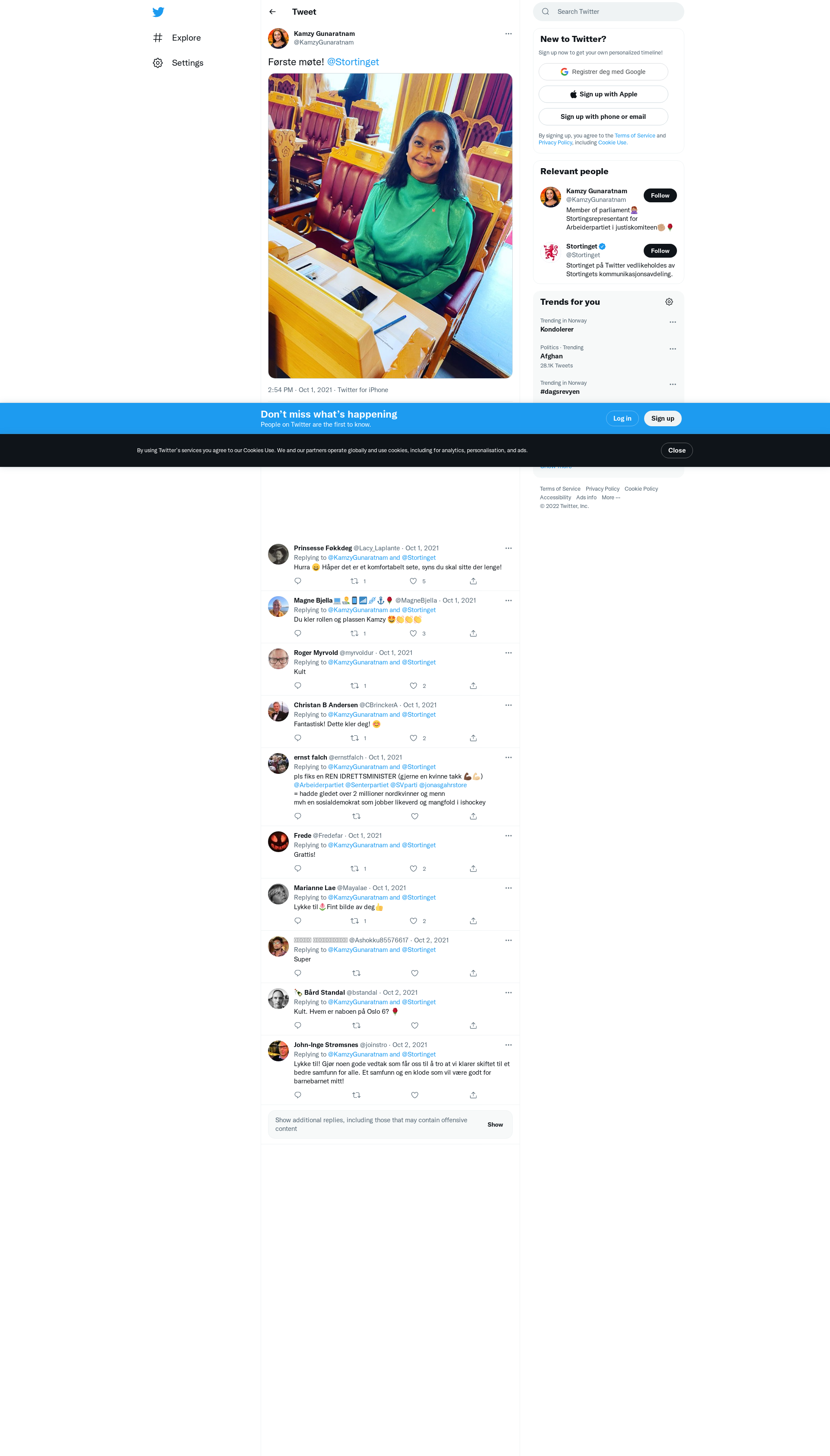830x1456 pixels.
Task: Open the tweet's photo
Action: (390, 226)
